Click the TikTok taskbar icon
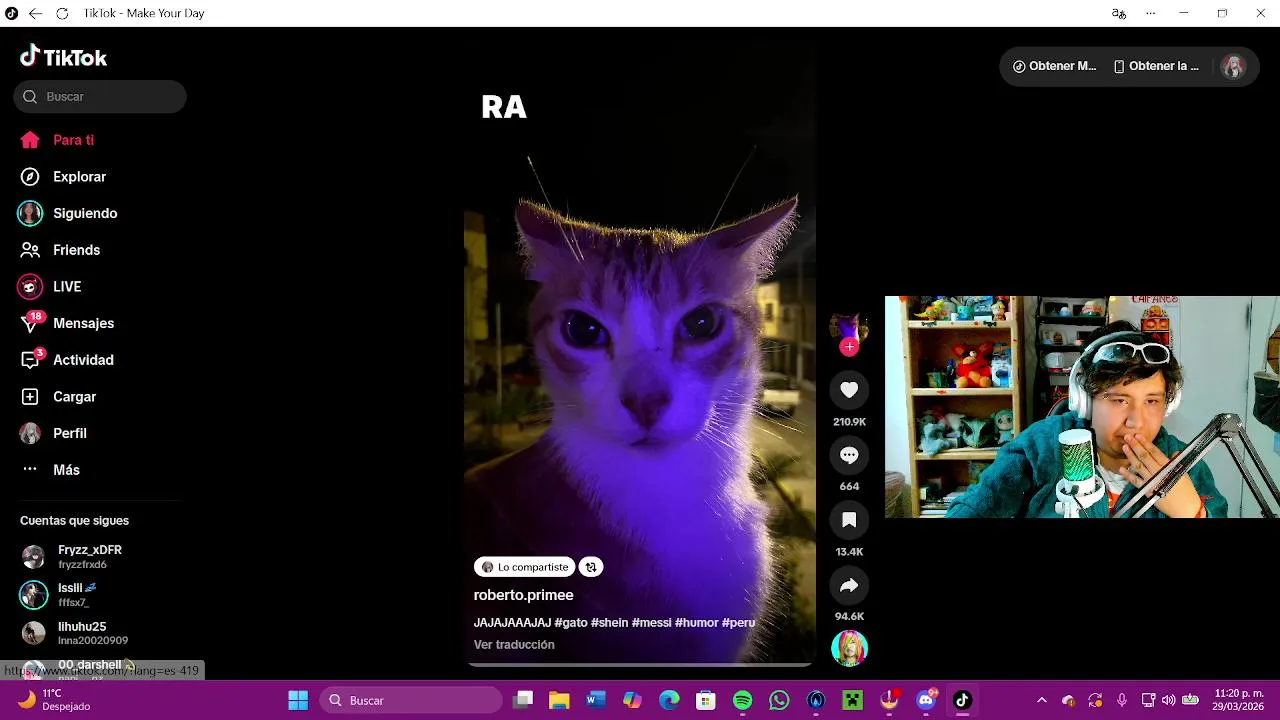1280x720 pixels. coord(962,700)
